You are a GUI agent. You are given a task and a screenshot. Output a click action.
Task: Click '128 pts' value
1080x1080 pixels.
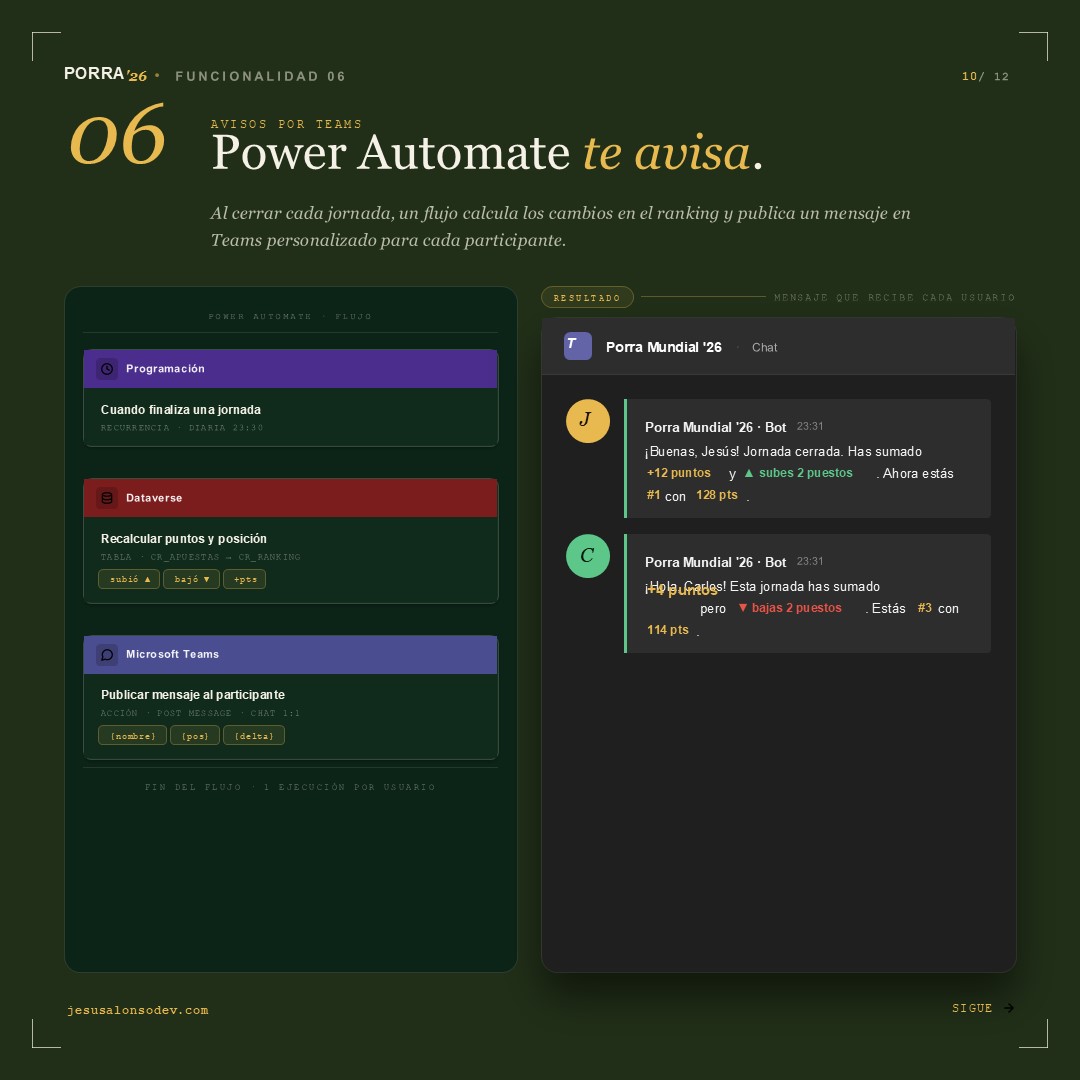[x=716, y=495]
